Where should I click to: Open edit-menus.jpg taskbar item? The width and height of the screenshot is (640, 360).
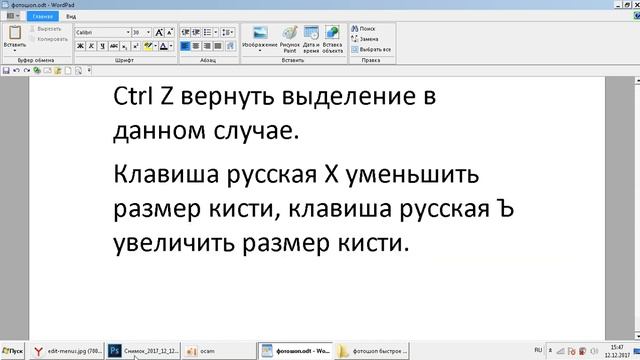pos(67,351)
